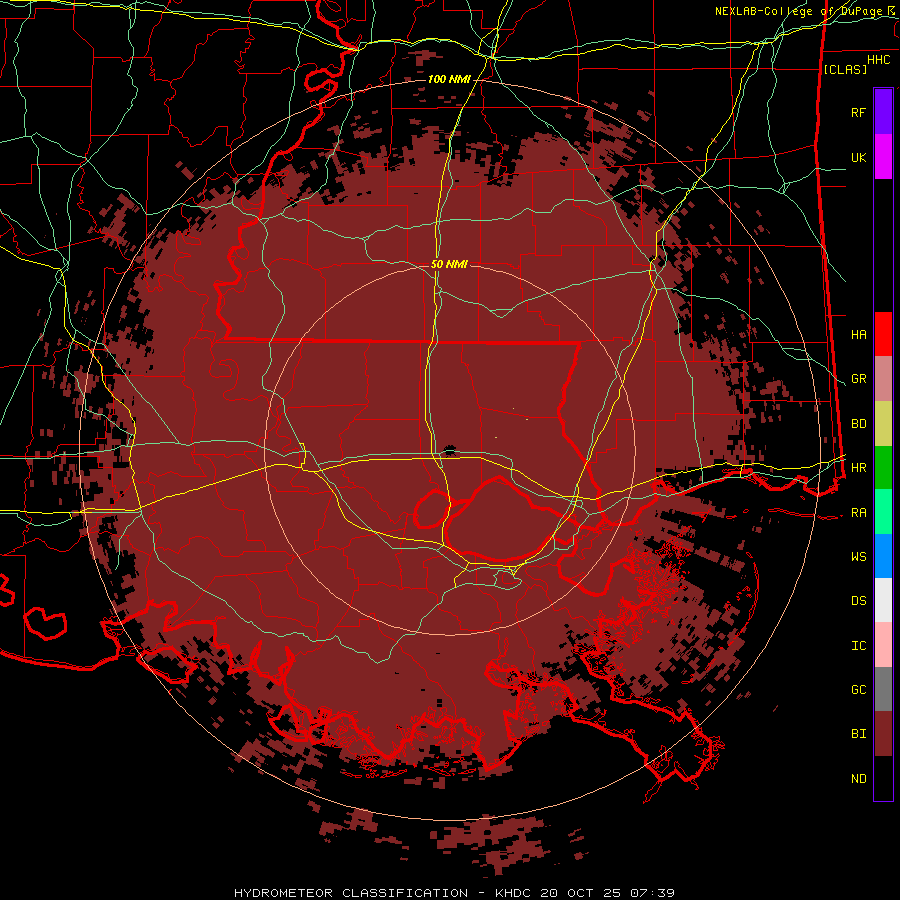Screen dimensions: 900x900
Task: Click the DS white legend swatch
Action: pyautogui.click(x=883, y=600)
